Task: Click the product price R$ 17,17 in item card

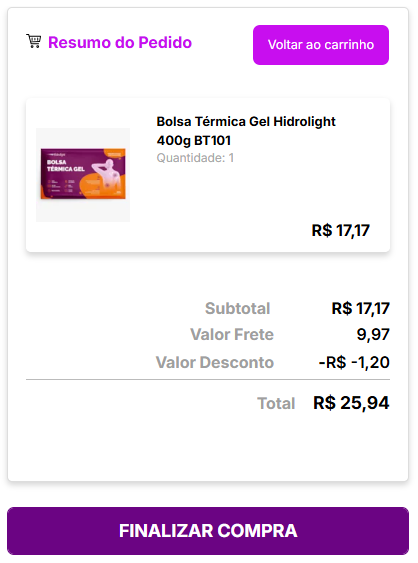Action: pos(340,231)
